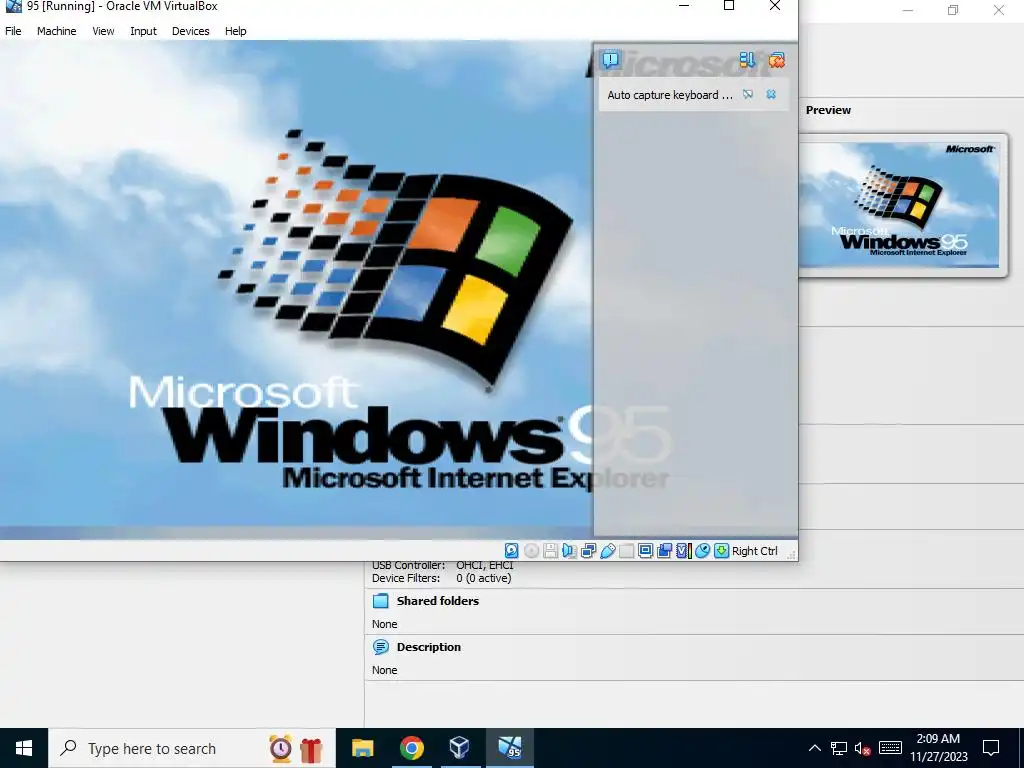Screen dimensions: 1024x768
Task: Open Description section in Manager window
Action: [428, 647]
